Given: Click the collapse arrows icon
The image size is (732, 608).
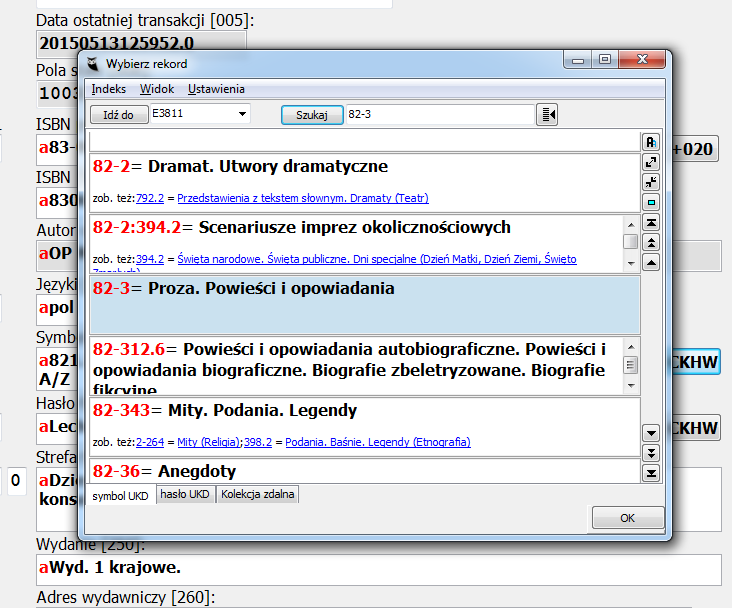Looking at the screenshot, I should tap(651, 181).
